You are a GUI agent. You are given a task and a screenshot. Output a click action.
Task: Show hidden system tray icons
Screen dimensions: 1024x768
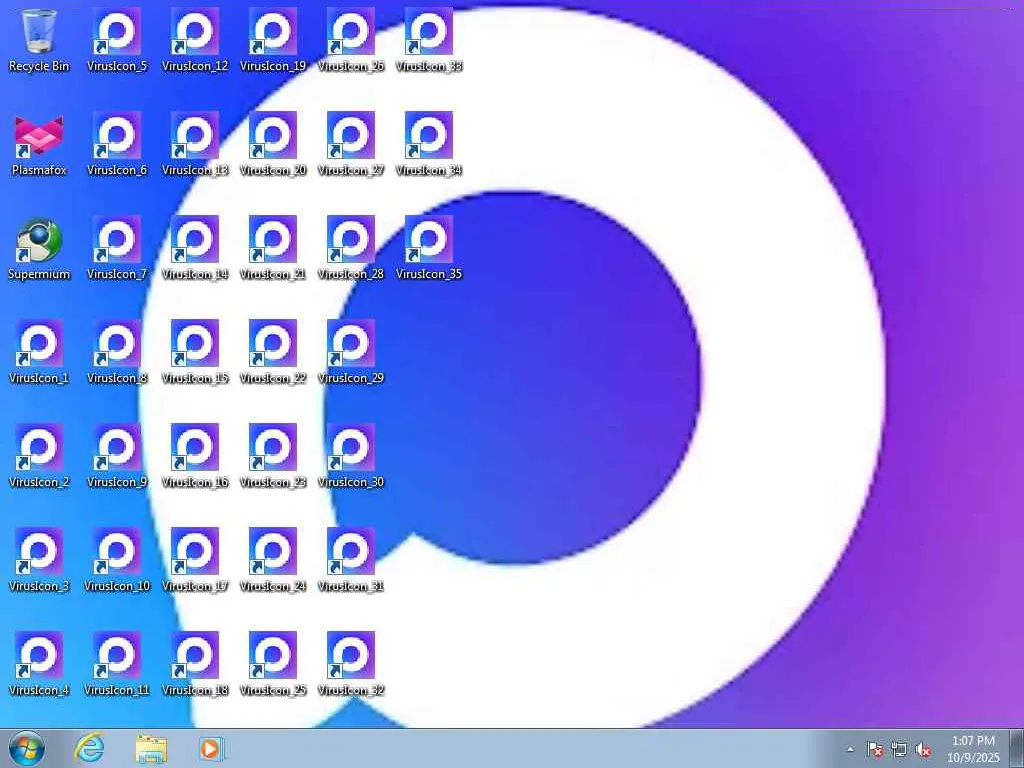pyautogui.click(x=850, y=750)
